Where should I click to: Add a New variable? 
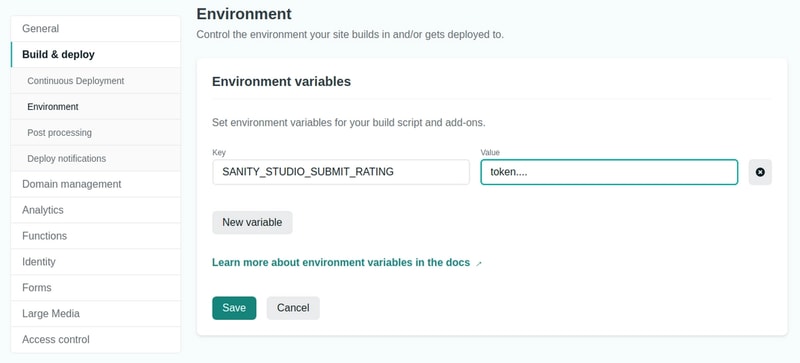252,223
